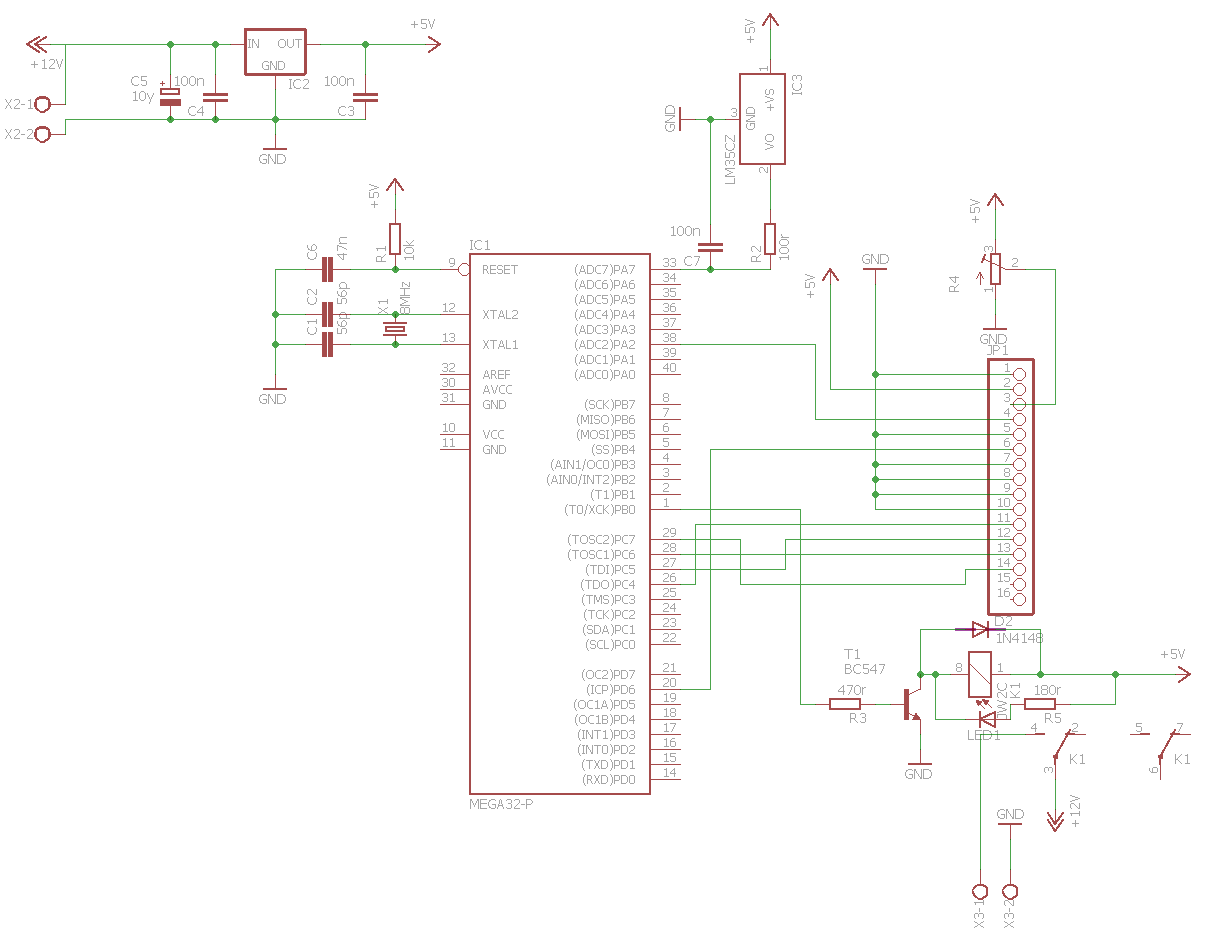Viewport: 1217px width, 935px height.
Task: Click the (ADC7)PA7 pin label
Action: (604, 270)
